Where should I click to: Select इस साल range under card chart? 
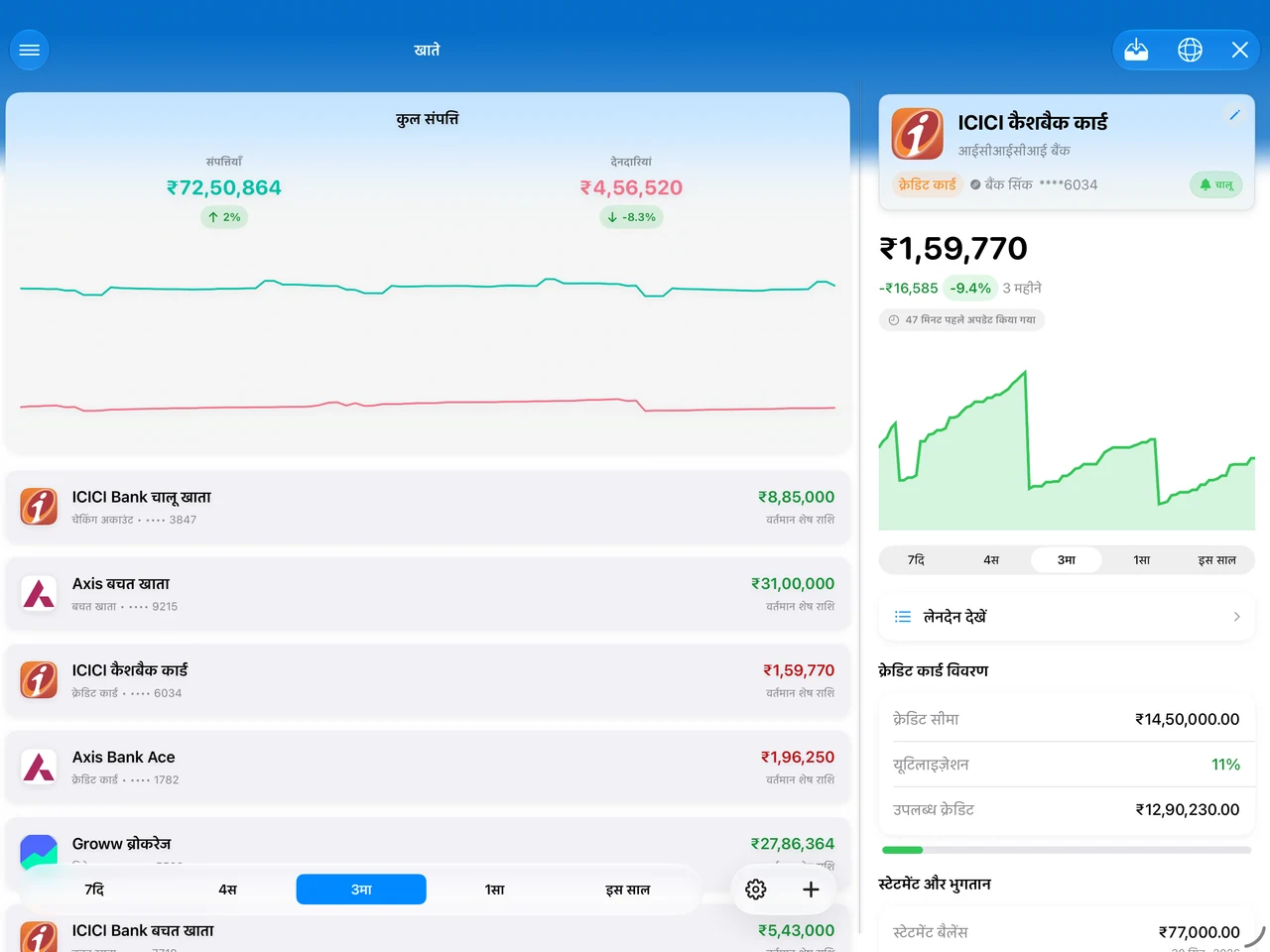[x=1217, y=560]
